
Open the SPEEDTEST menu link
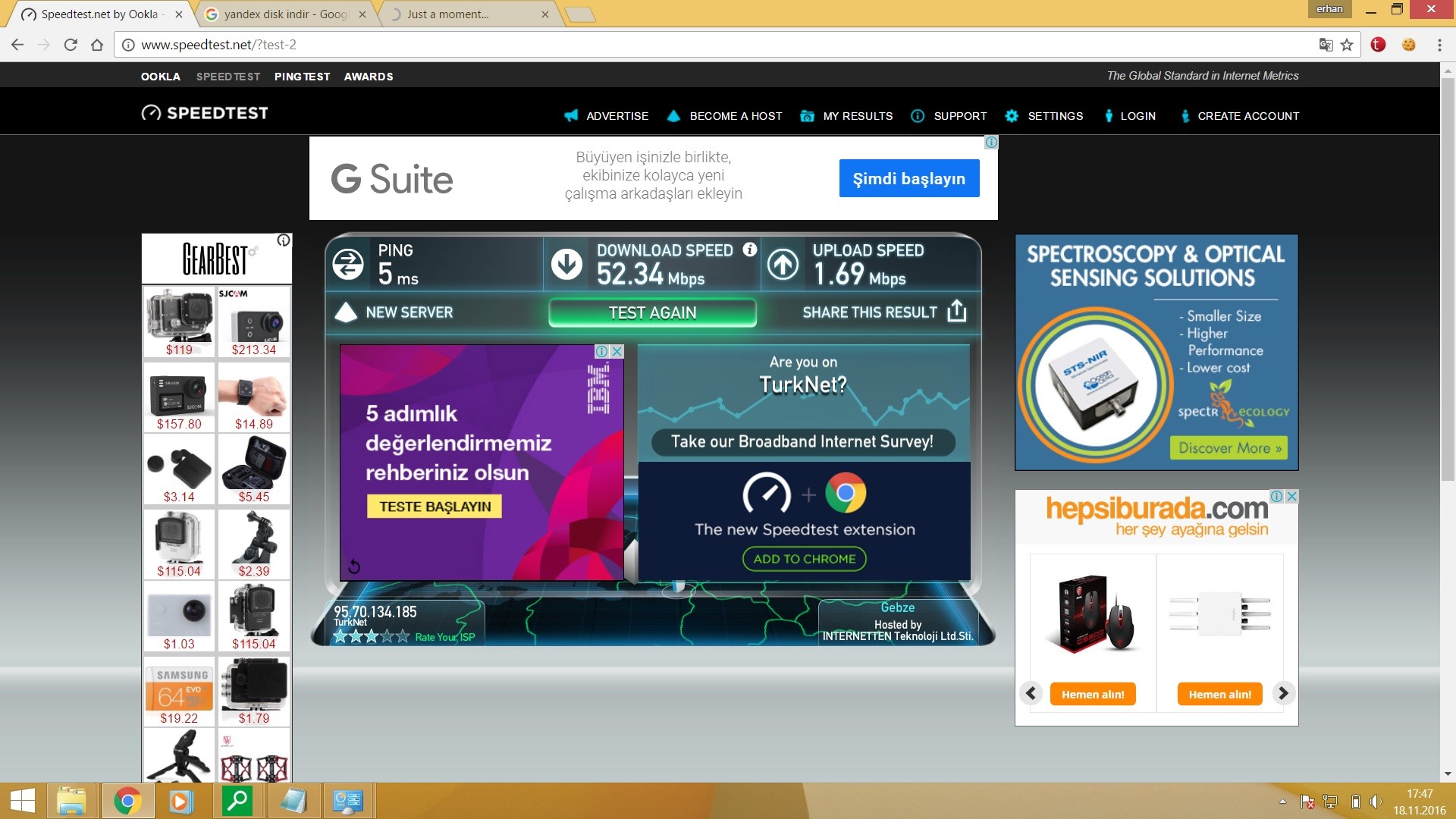point(228,77)
